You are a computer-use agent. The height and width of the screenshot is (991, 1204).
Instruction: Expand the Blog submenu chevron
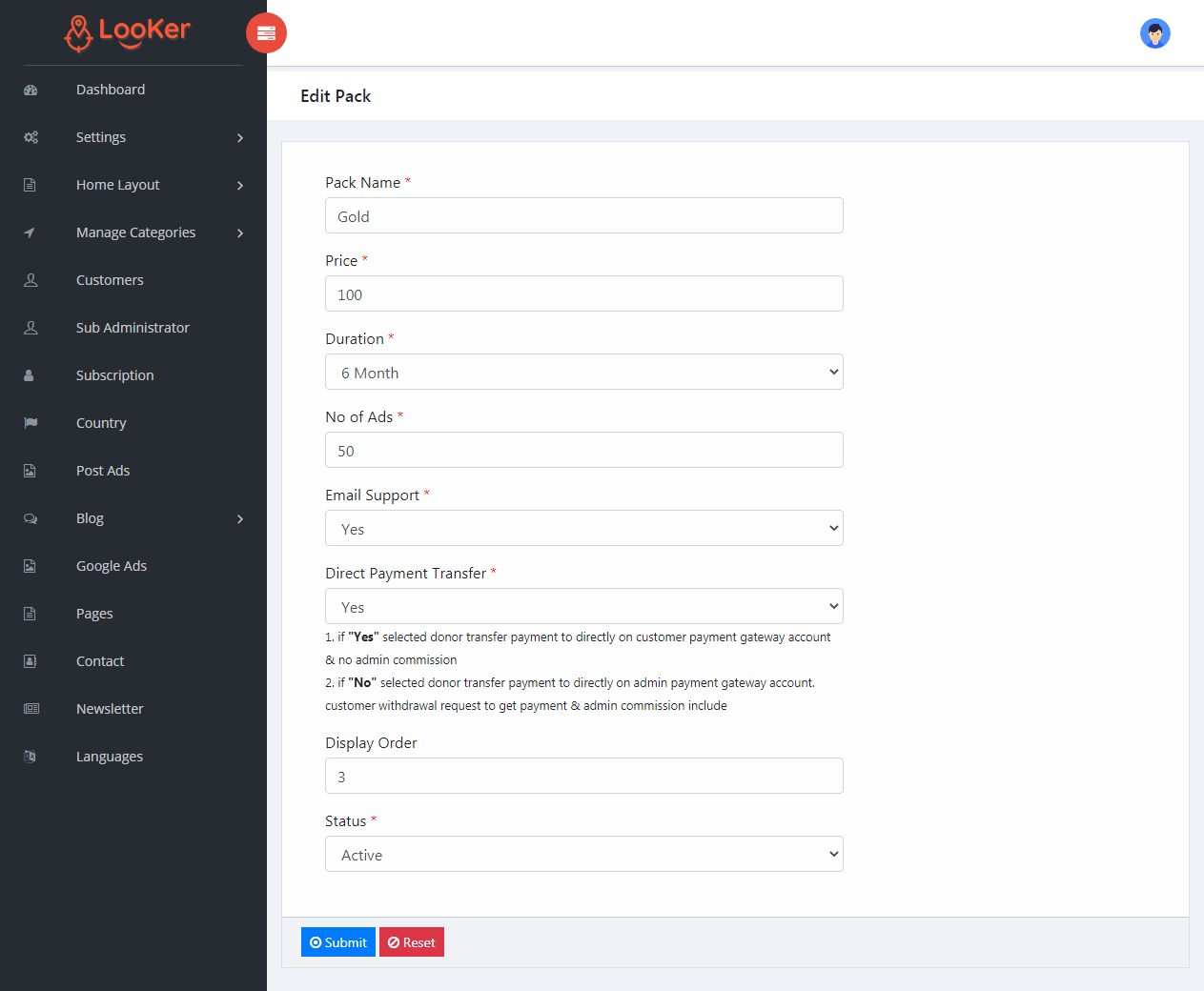(240, 519)
